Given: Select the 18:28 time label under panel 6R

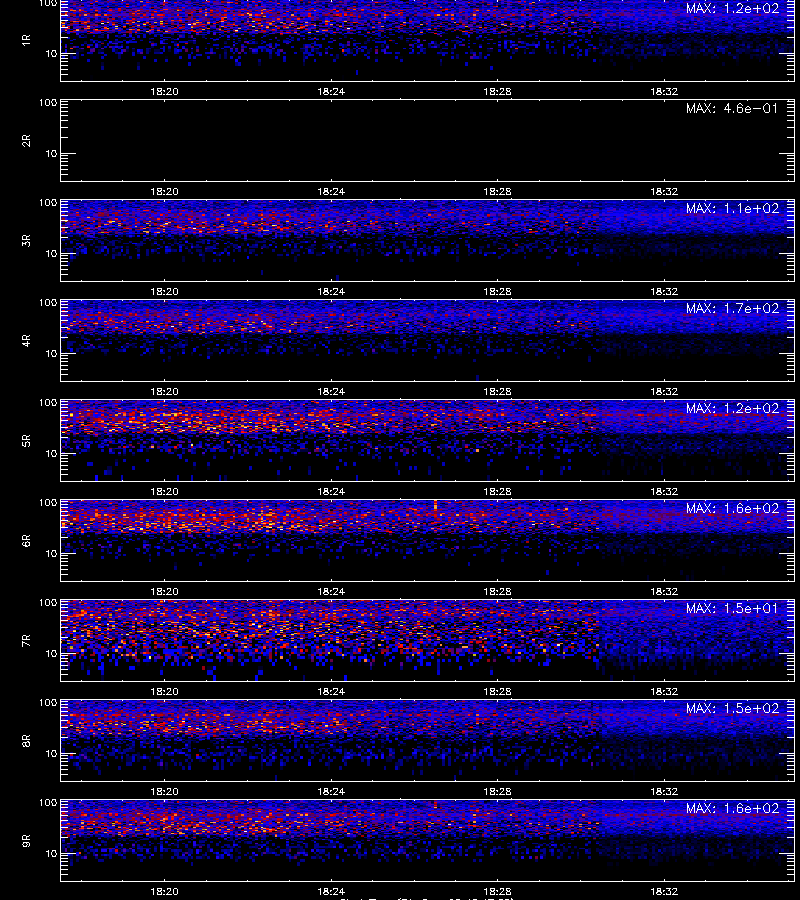Looking at the screenshot, I should tap(497, 591).
